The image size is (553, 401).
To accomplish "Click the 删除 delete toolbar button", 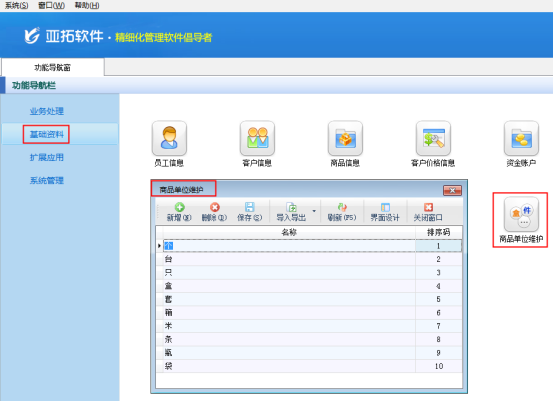I will point(214,212).
